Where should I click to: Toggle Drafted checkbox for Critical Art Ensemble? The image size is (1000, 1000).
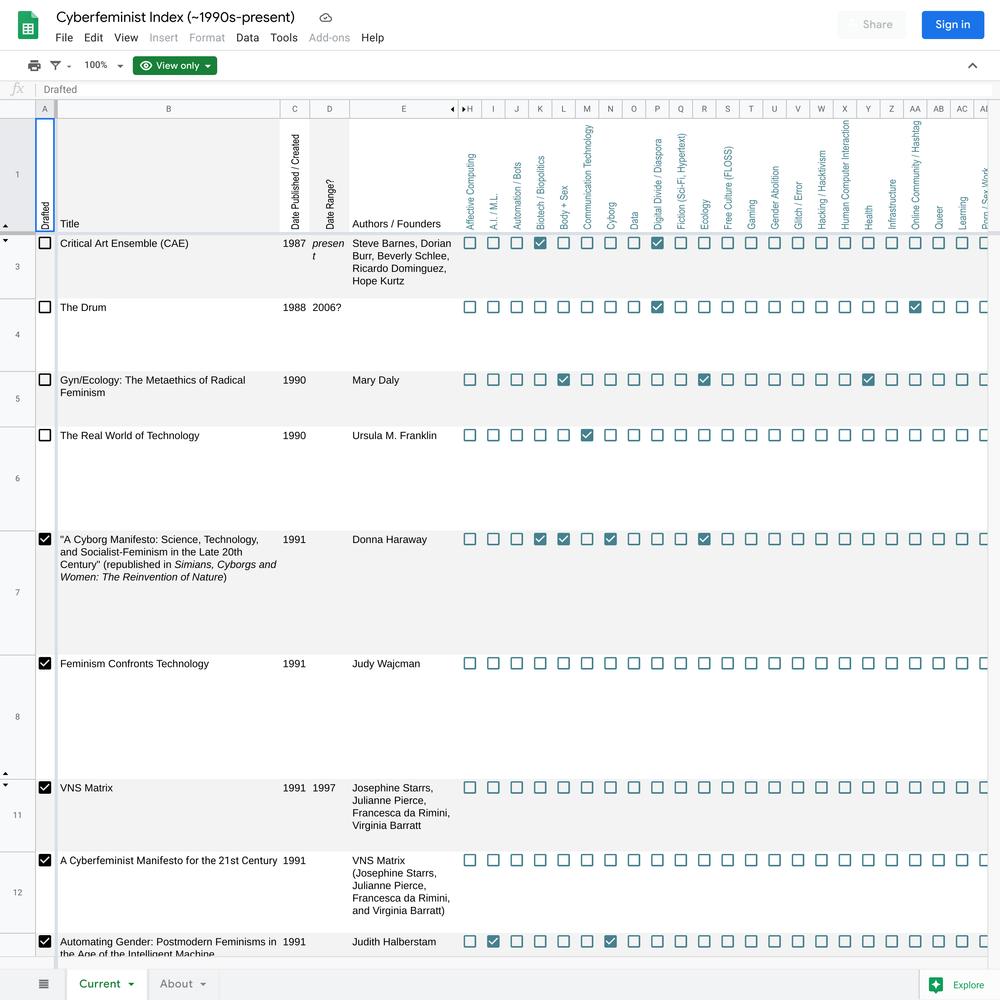[45, 243]
